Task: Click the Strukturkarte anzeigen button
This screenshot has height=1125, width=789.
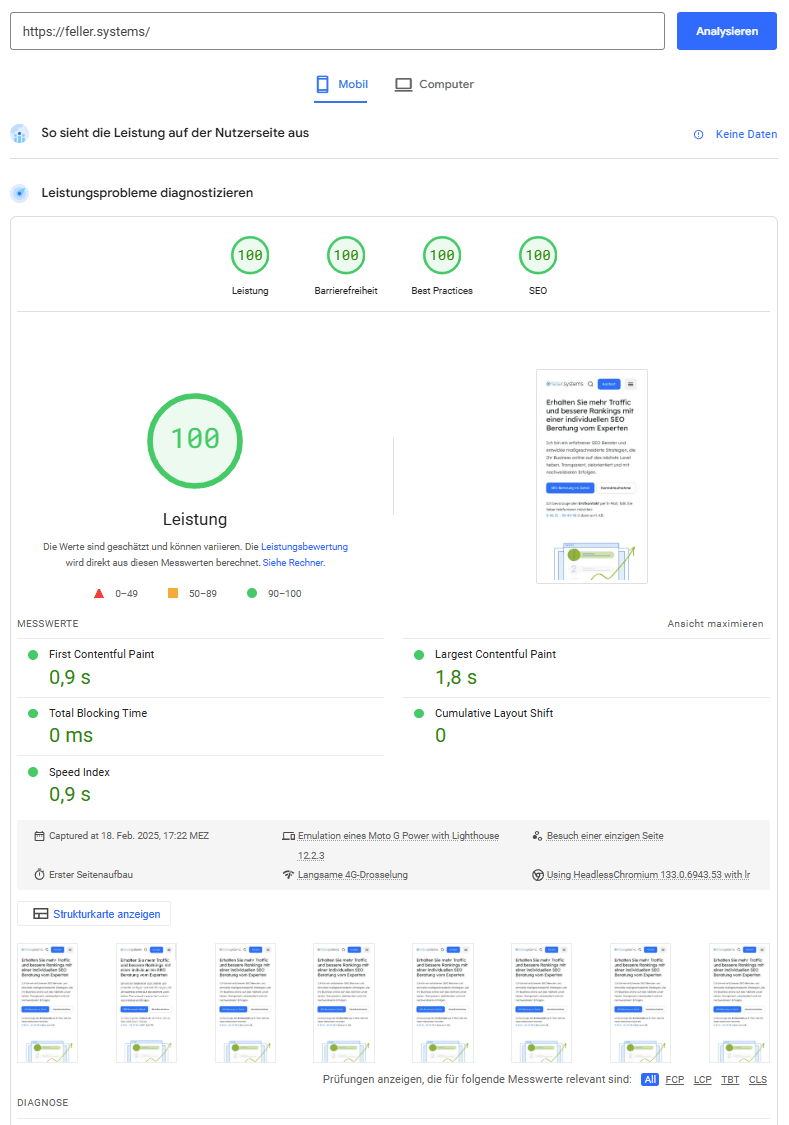Action: click(x=94, y=913)
